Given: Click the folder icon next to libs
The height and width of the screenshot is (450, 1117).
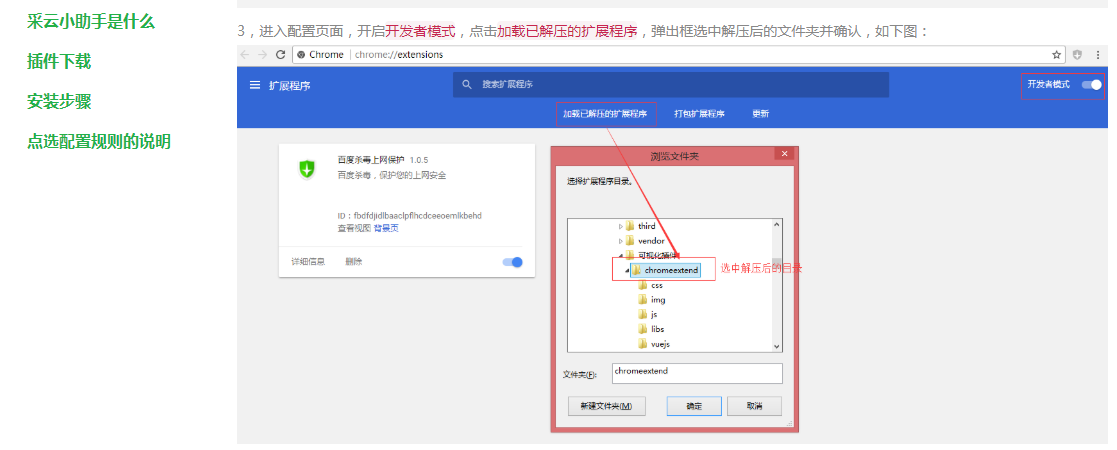Looking at the screenshot, I should click(x=643, y=329).
